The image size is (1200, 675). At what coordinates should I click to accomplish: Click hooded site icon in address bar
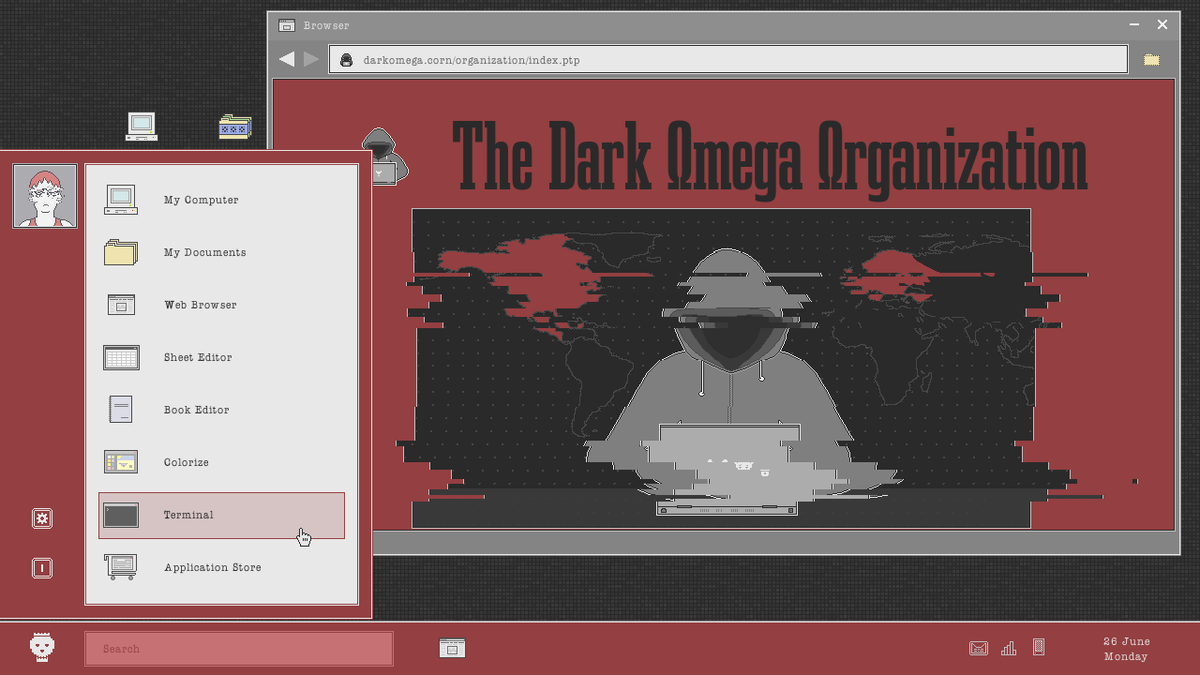347,60
